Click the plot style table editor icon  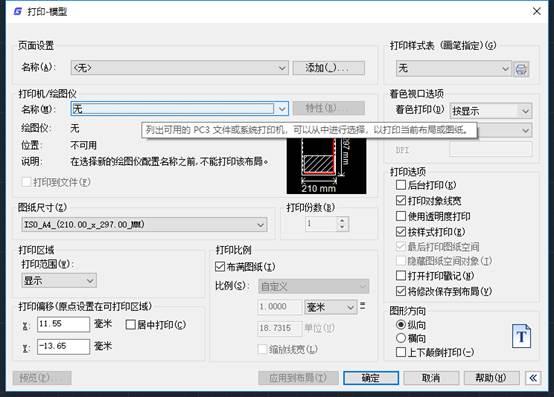521,69
